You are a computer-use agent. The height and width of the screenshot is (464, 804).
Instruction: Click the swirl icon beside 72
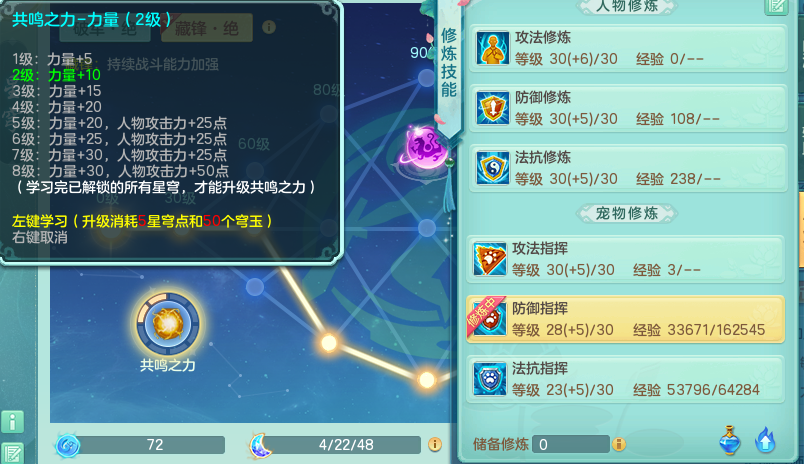tap(68, 446)
